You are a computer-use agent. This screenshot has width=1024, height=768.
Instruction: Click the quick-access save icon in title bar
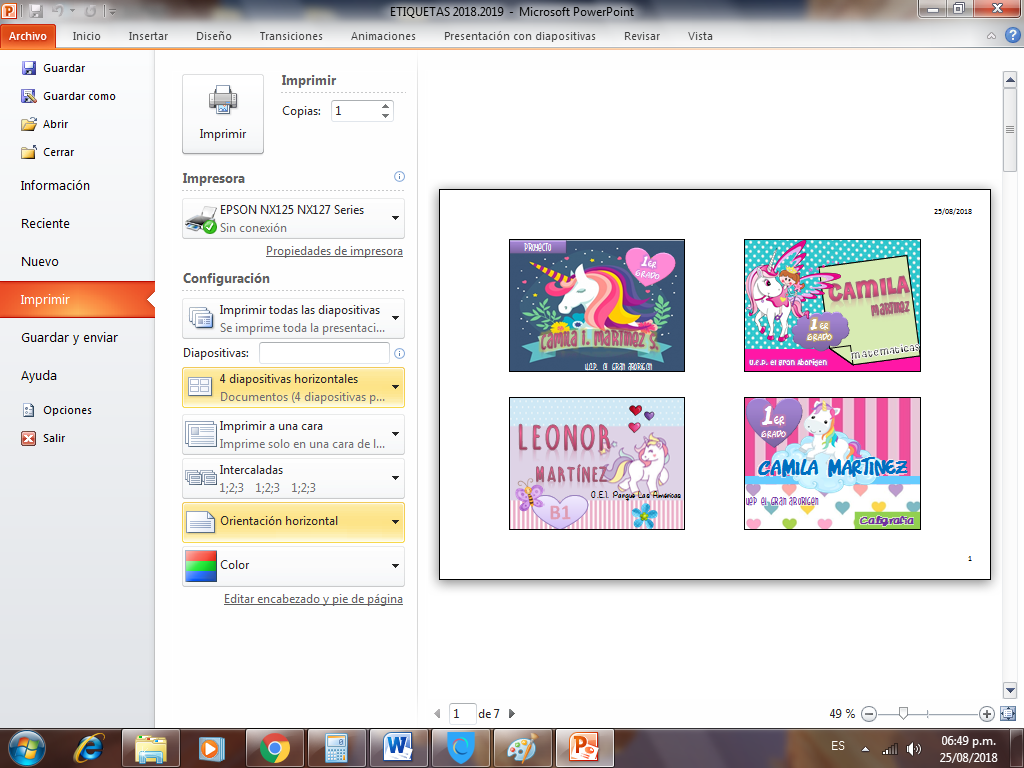[37, 11]
